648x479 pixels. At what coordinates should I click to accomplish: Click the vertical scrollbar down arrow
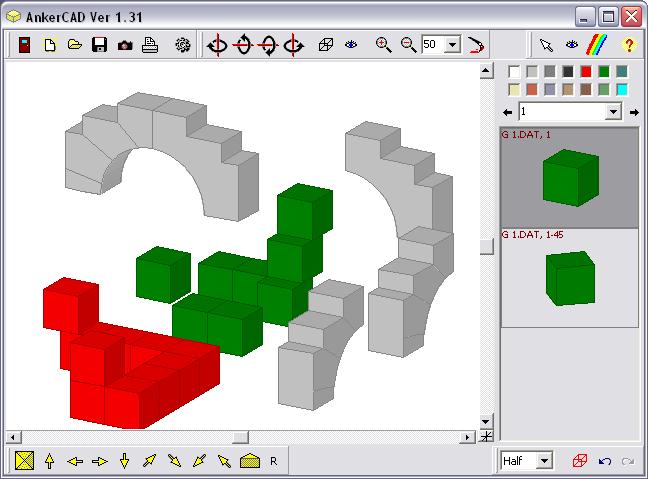click(x=486, y=422)
